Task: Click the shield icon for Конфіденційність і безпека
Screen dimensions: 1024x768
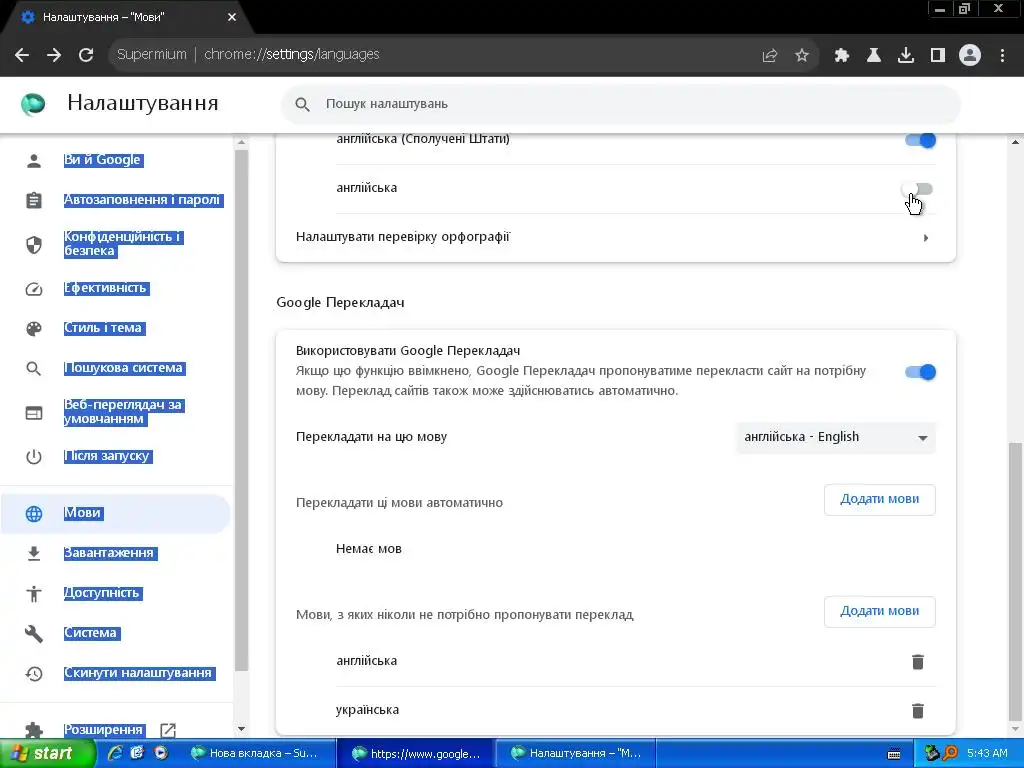Action: tap(34, 244)
